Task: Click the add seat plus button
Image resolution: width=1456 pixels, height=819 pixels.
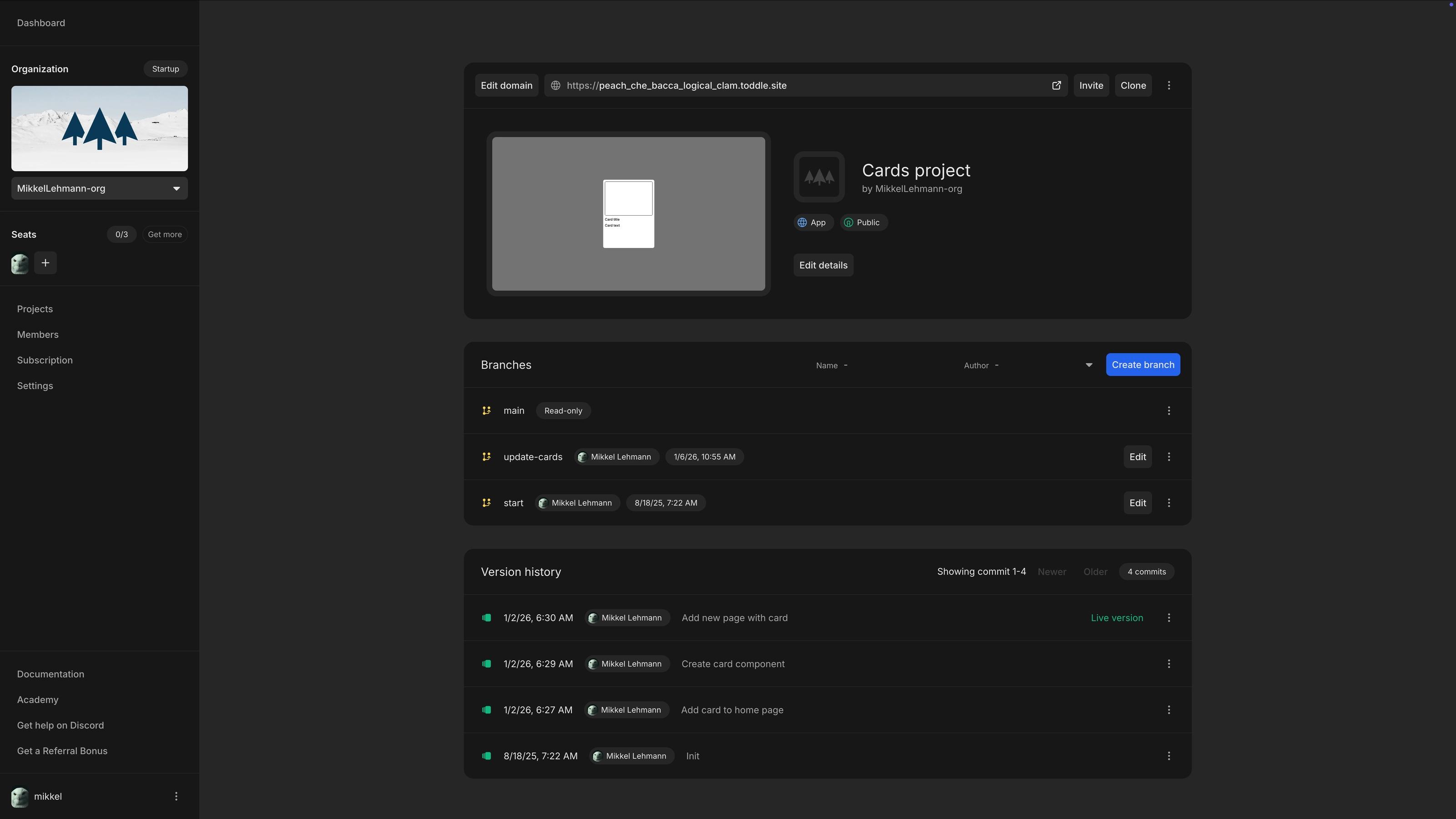Action: coord(45,263)
